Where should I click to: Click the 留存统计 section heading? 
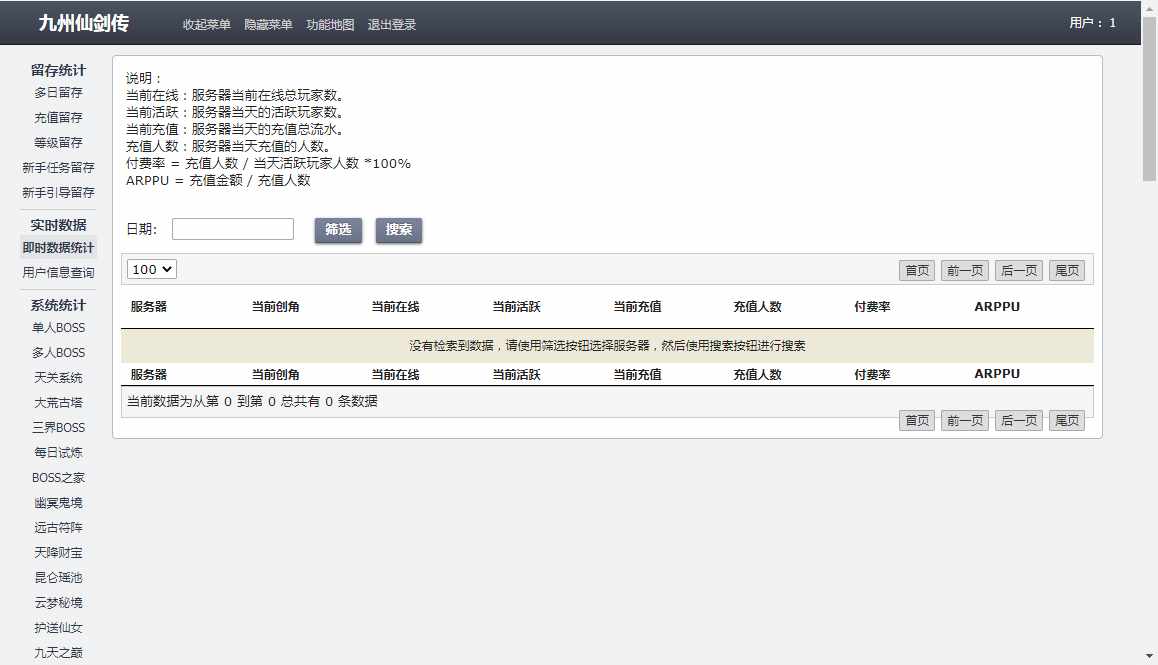click(58, 70)
